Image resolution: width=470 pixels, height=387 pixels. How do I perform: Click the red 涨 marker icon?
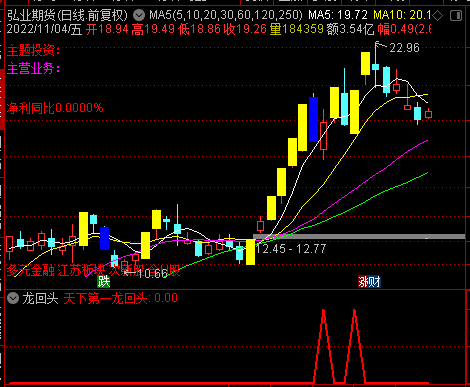[x=363, y=282]
